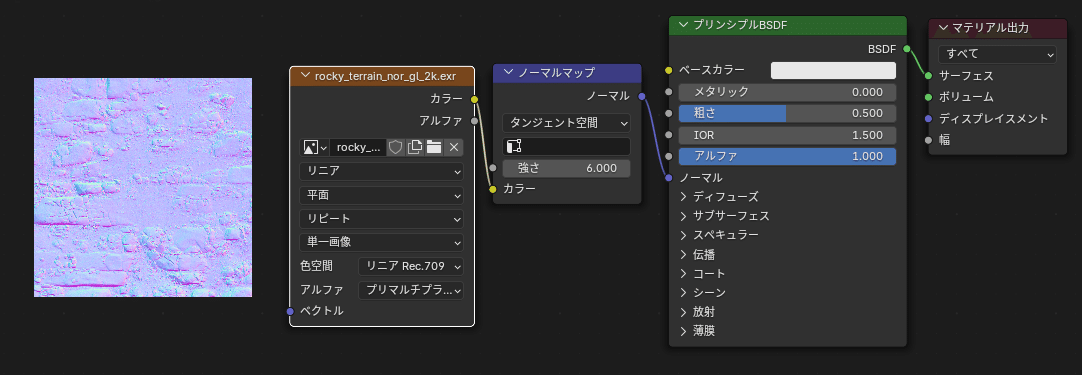
Task: Click the 幅 input socket
Action: 928,140
